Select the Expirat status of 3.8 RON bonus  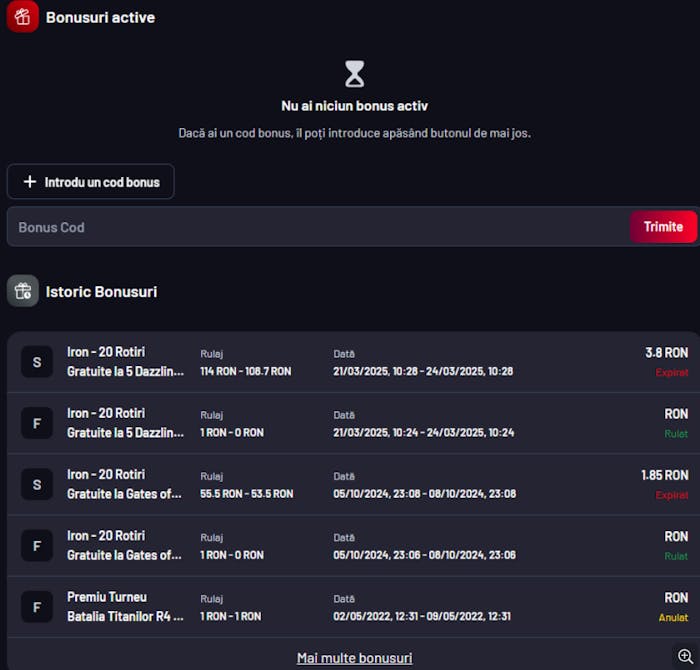(x=672, y=372)
